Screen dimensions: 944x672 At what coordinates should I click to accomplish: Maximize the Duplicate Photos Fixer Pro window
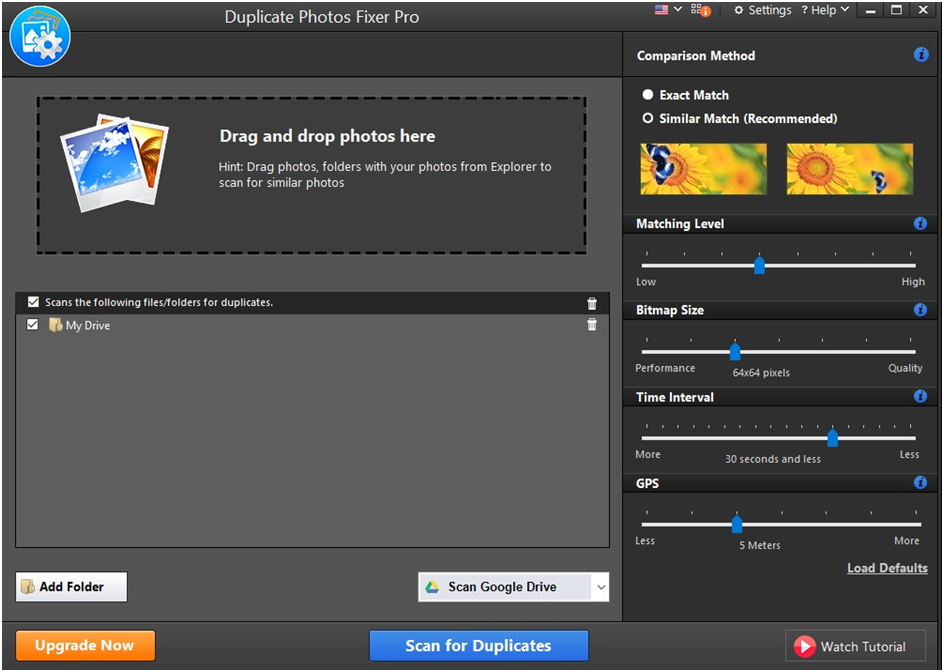[896, 10]
